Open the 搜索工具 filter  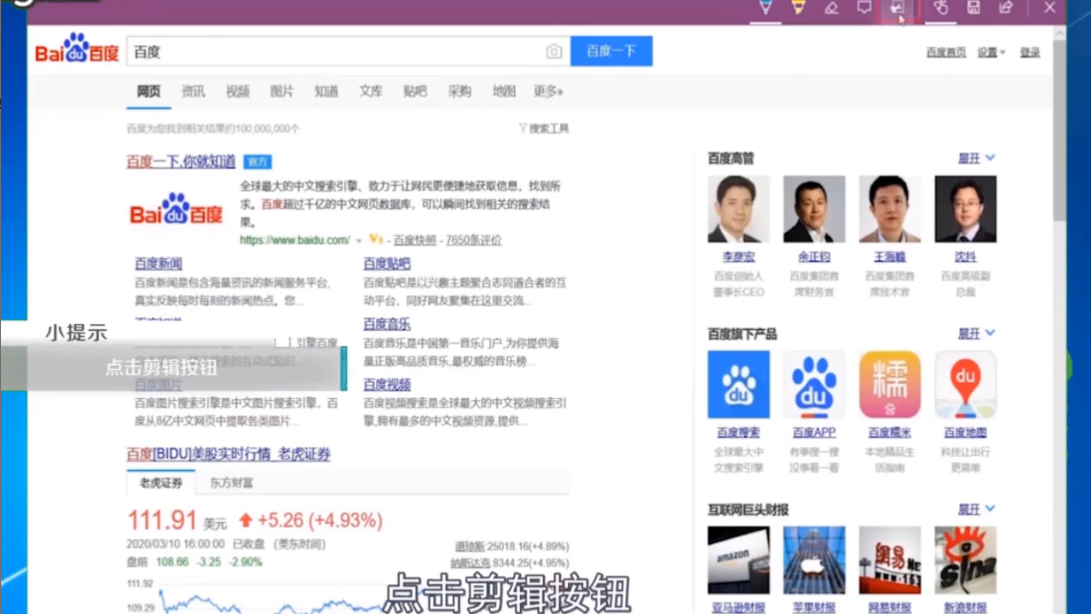click(543, 128)
